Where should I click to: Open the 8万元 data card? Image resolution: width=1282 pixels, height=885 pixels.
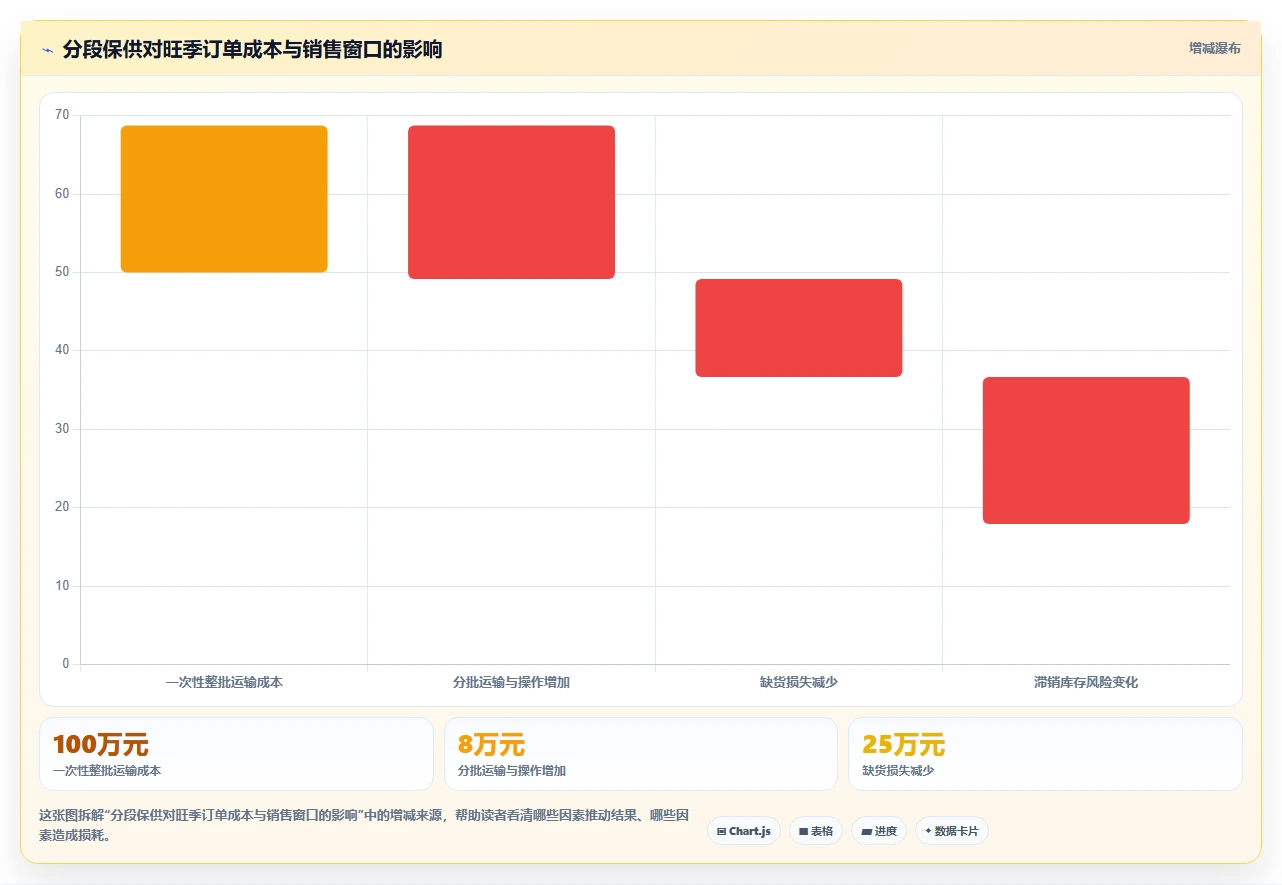coord(641,754)
